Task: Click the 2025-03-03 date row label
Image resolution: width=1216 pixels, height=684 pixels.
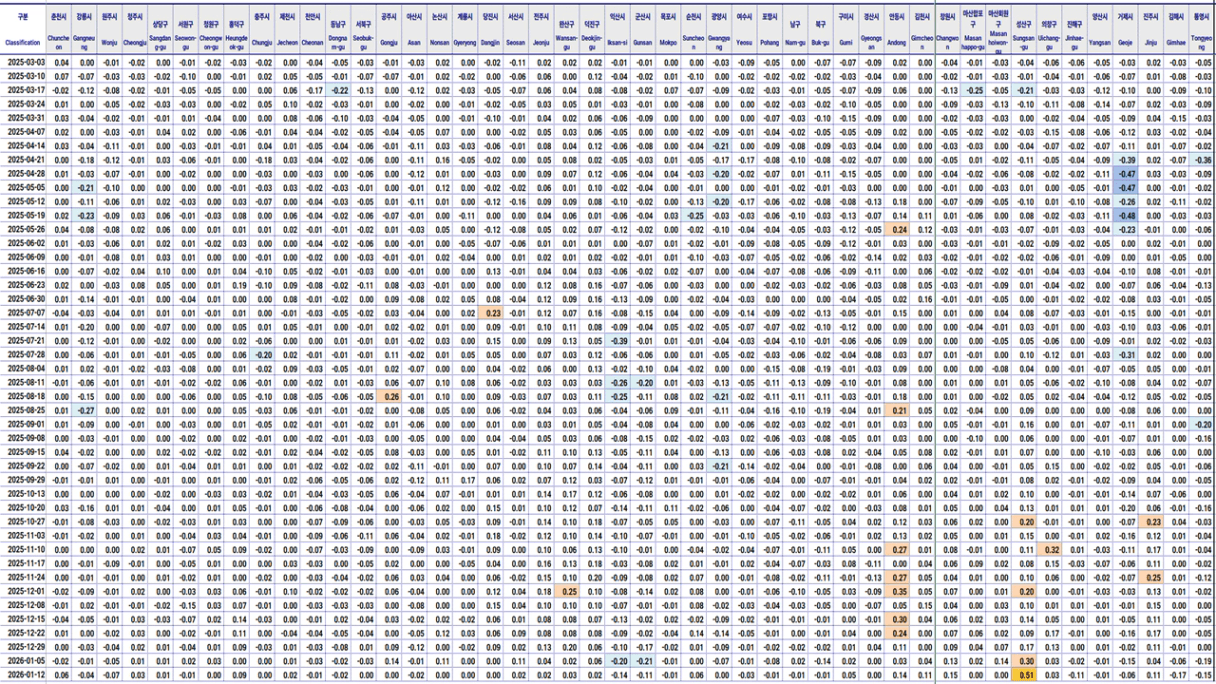Action: click(23, 62)
